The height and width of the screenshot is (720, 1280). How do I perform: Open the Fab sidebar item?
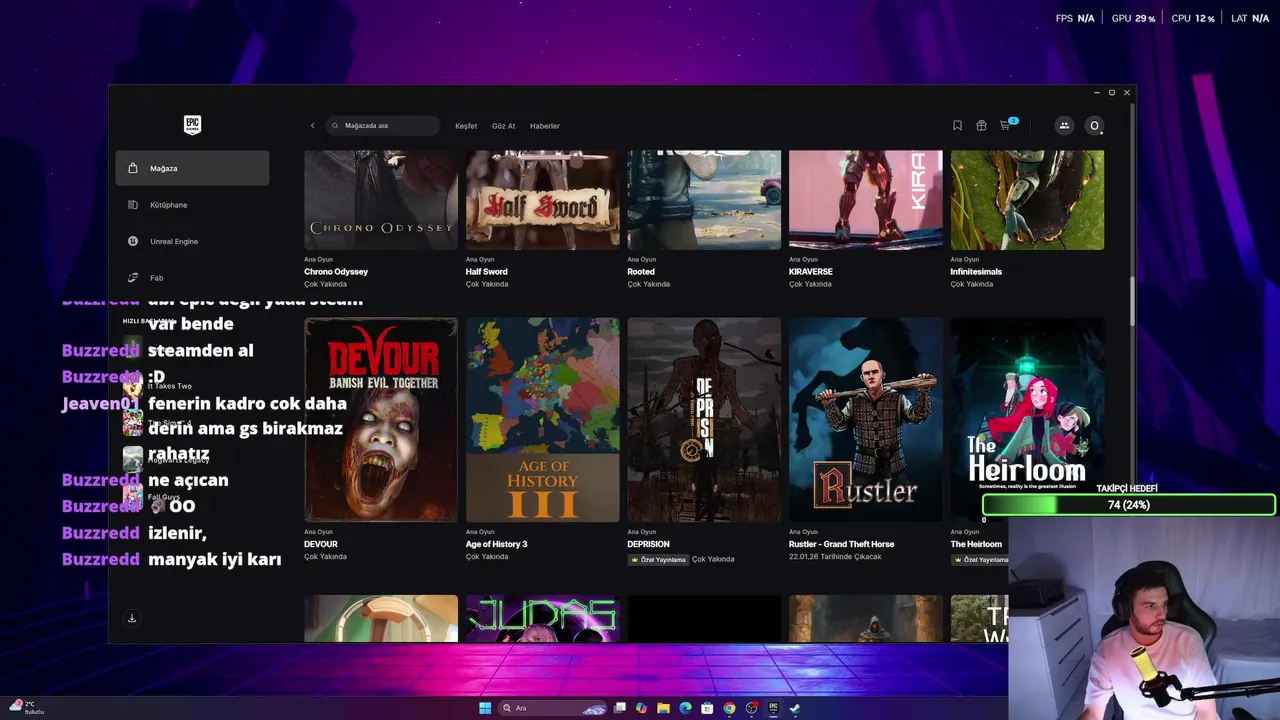click(192, 278)
